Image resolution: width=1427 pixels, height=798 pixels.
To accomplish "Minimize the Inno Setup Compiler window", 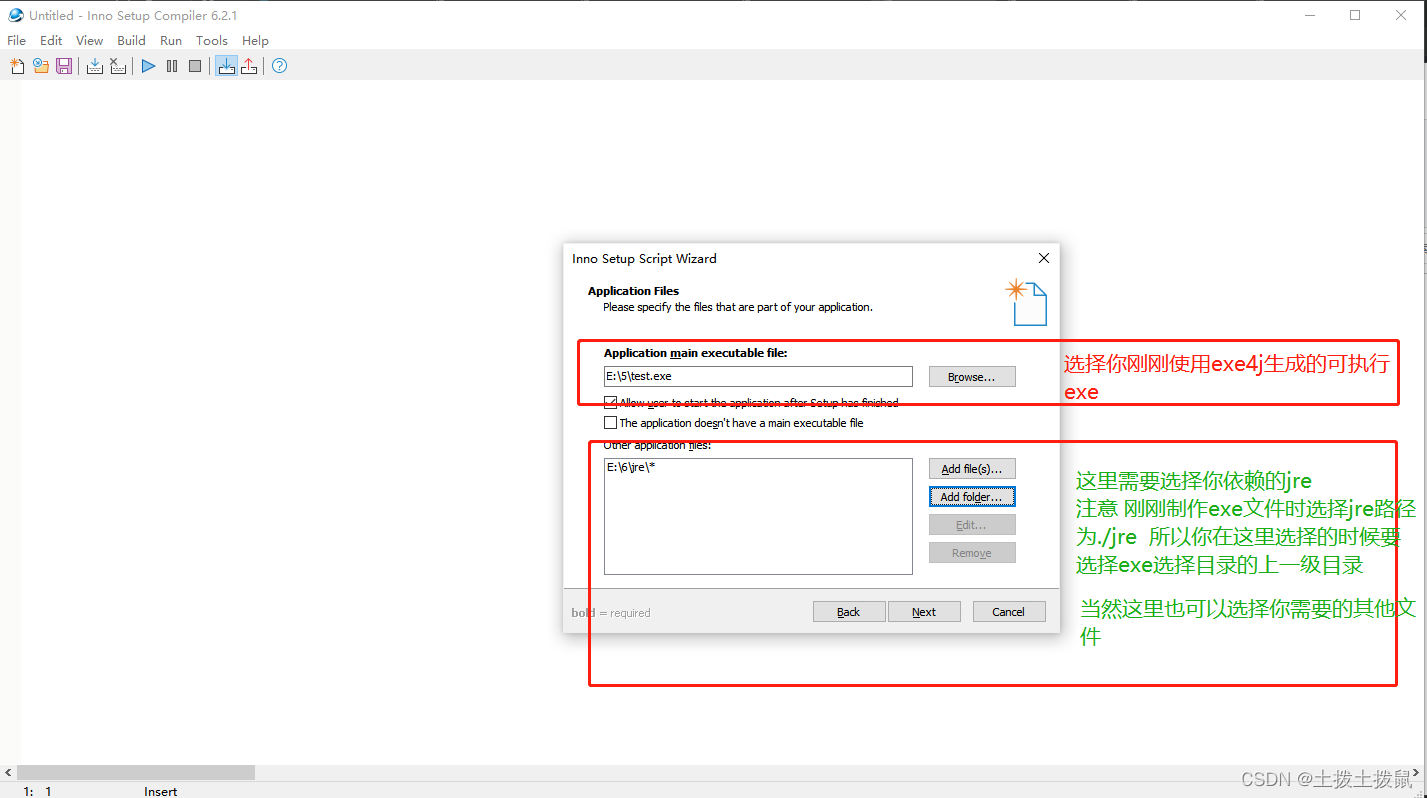I will coord(1310,15).
